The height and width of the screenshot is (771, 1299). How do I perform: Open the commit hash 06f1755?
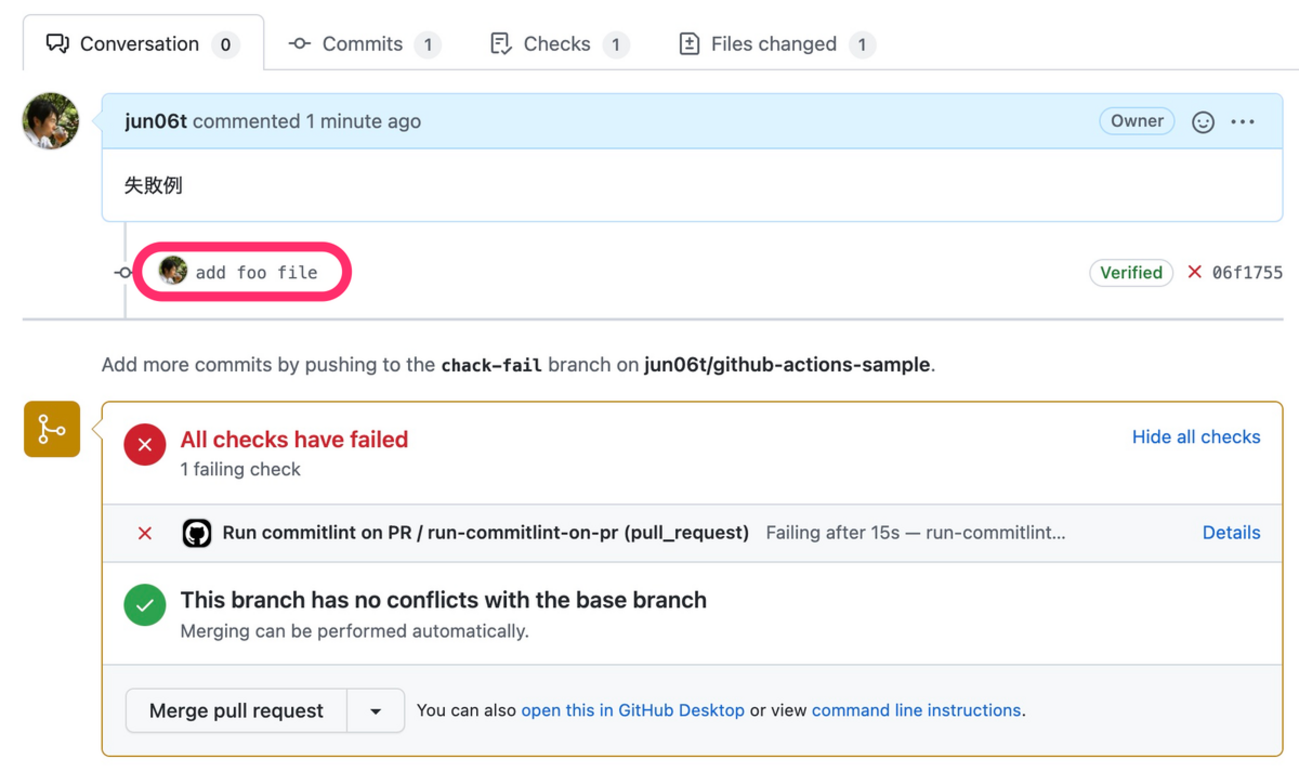(x=1248, y=272)
